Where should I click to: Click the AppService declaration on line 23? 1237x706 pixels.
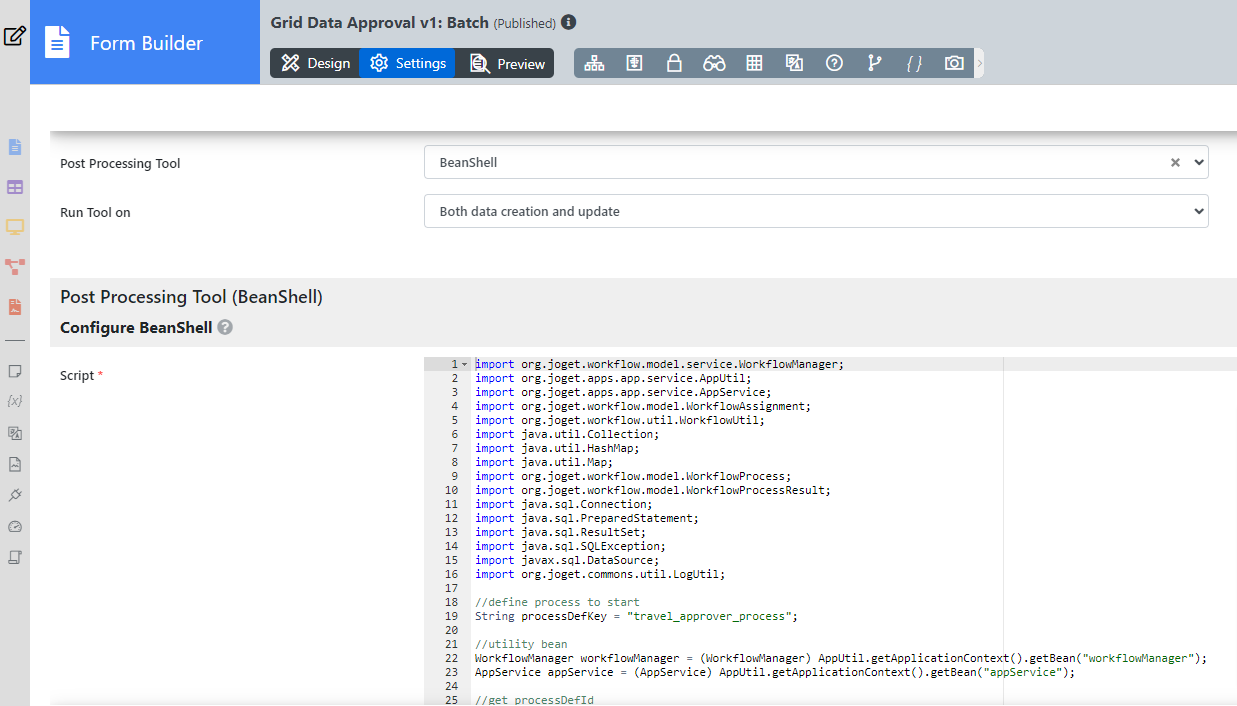click(x=775, y=672)
